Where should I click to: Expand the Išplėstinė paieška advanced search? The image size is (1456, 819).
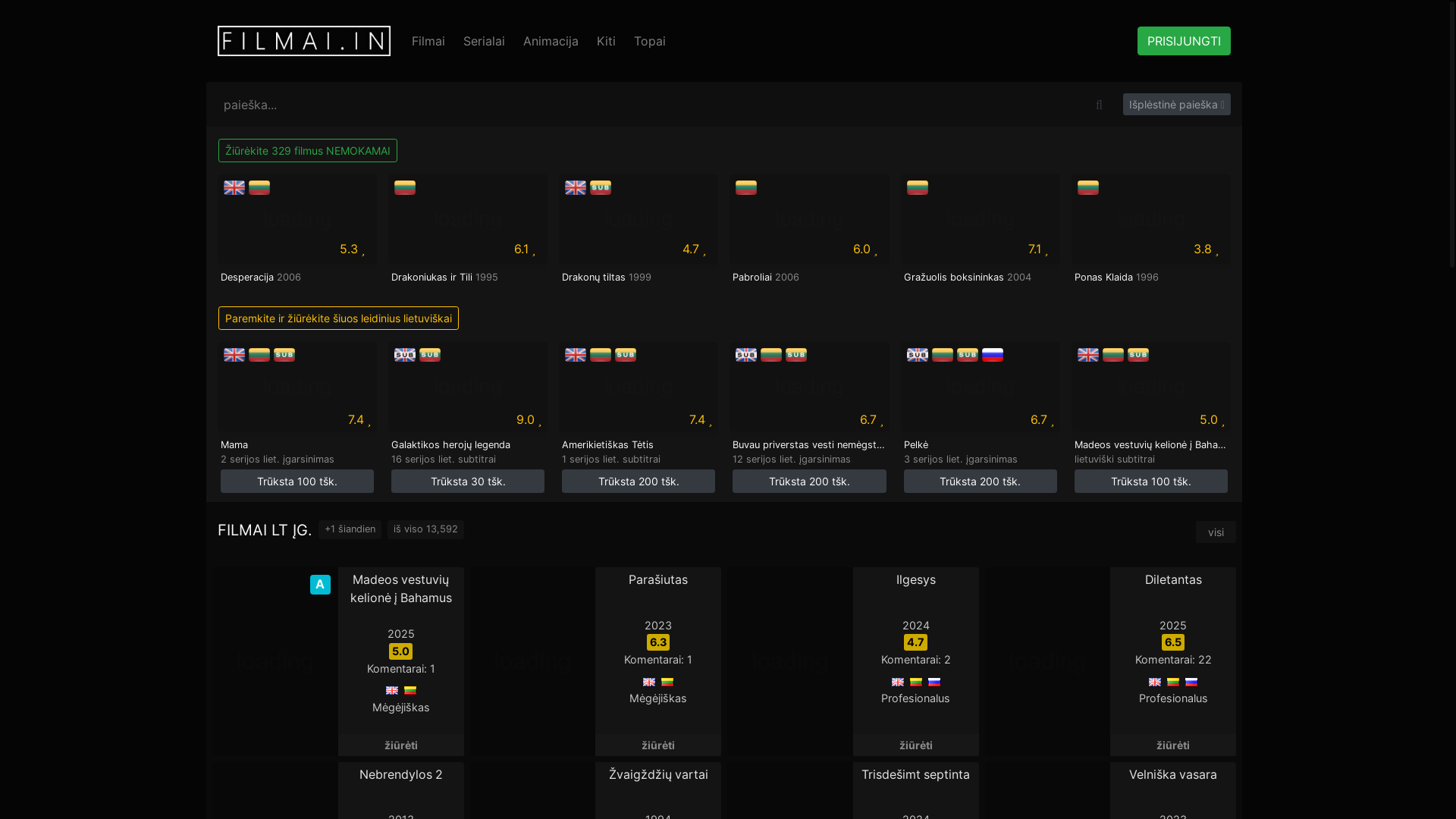1176,105
